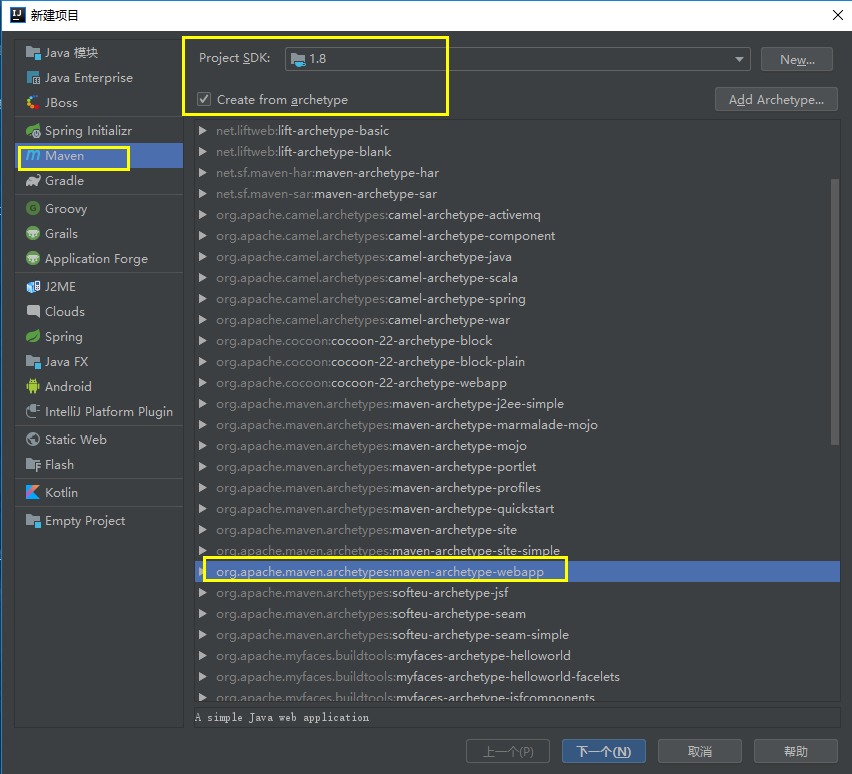Select maven-archetype-site row
The width and height of the screenshot is (852, 774).
pyautogui.click(x=517, y=530)
